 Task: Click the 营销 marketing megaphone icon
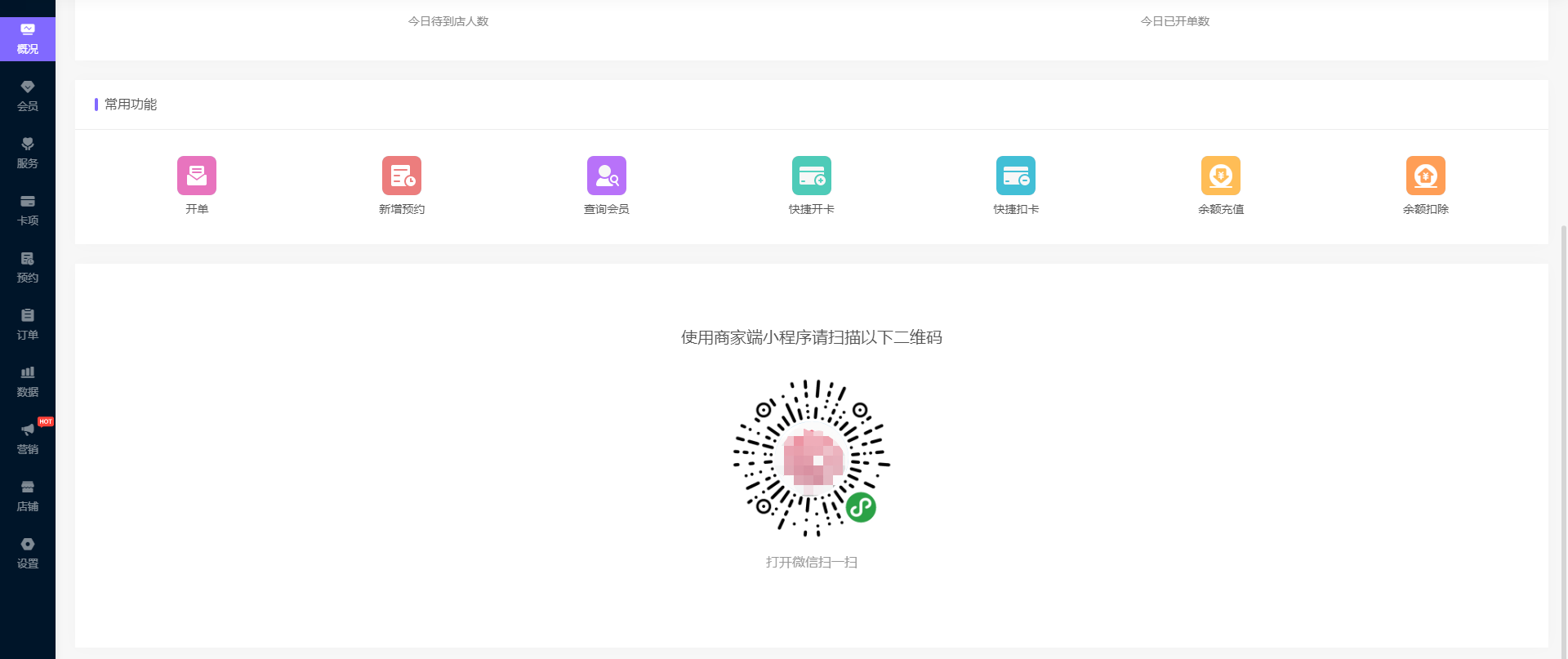(28, 430)
